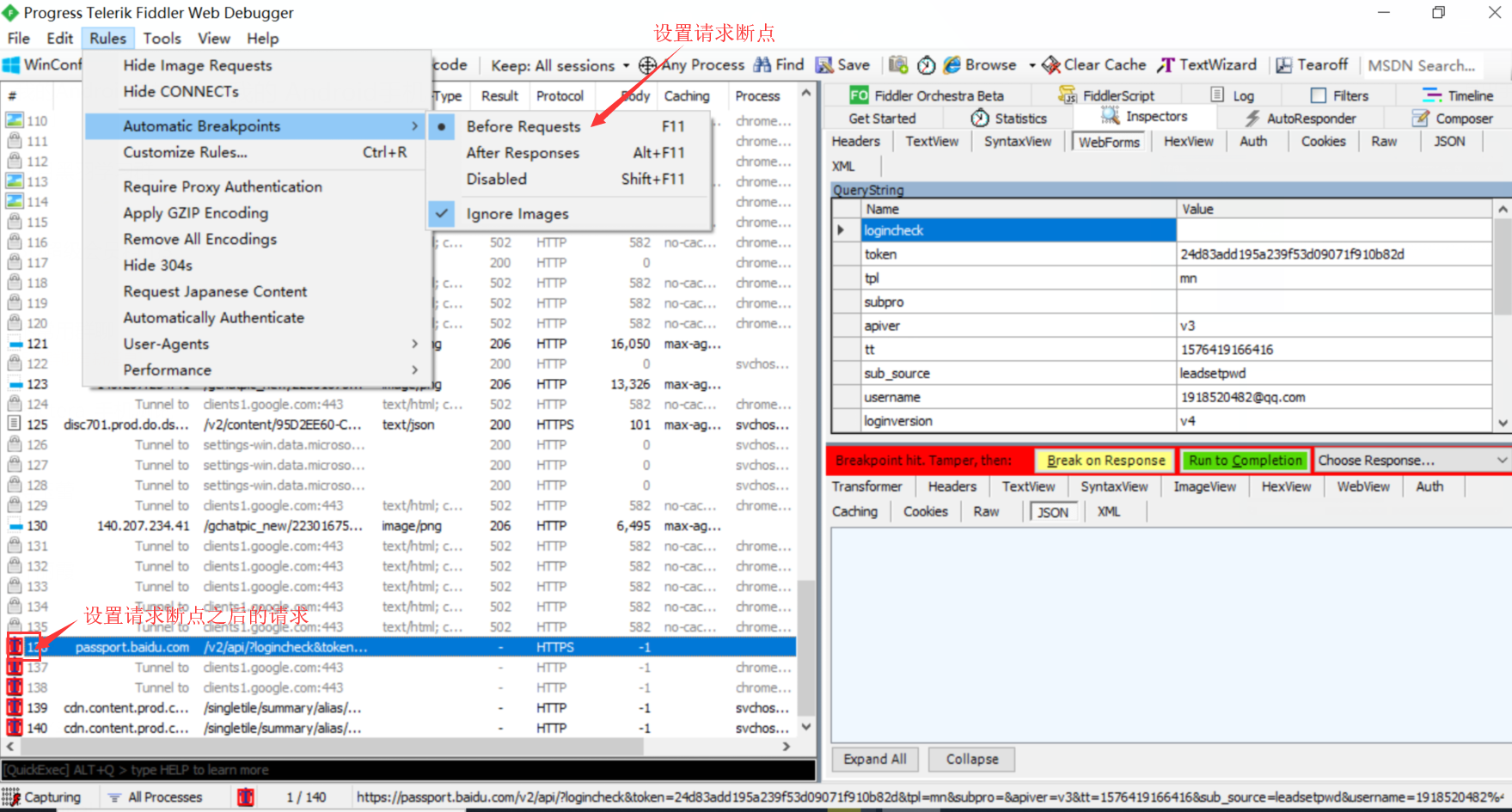Click the FiddlerScript tab icon

[1067, 95]
